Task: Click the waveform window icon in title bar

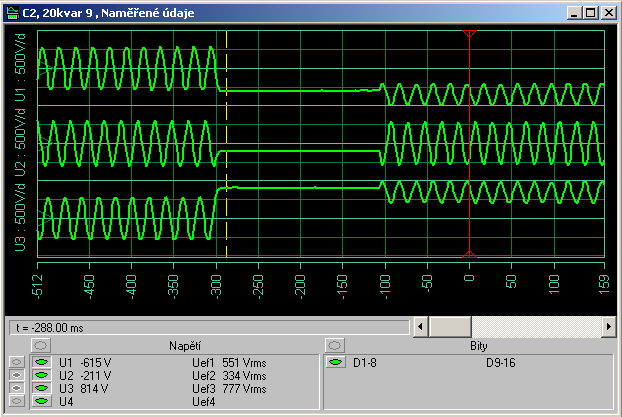Action: pyautogui.click(x=13, y=13)
